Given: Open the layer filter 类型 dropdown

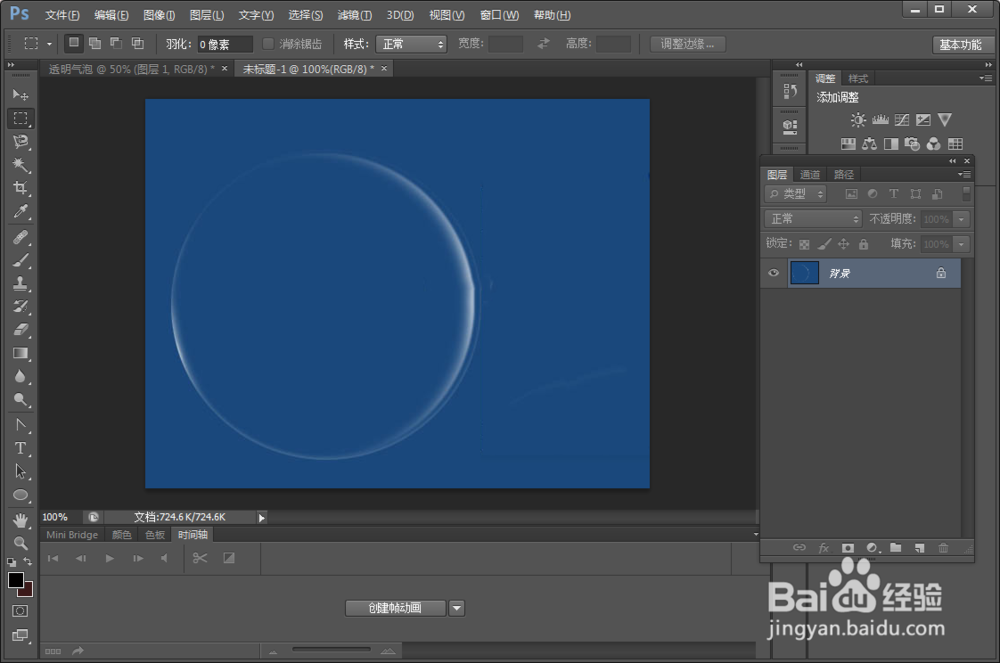Looking at the screenshot, I should tap(795, 194).
